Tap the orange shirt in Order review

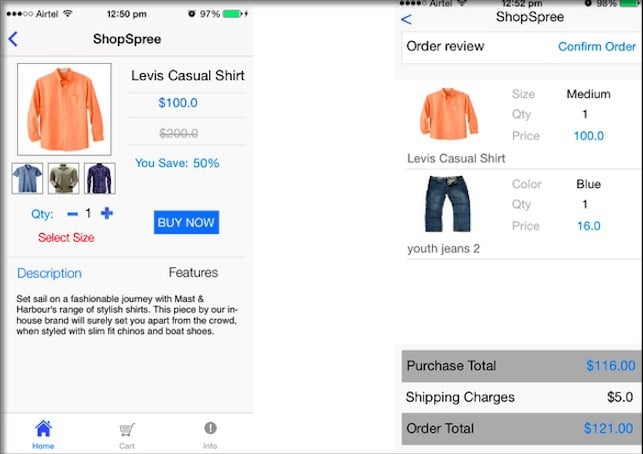[449, 114]
